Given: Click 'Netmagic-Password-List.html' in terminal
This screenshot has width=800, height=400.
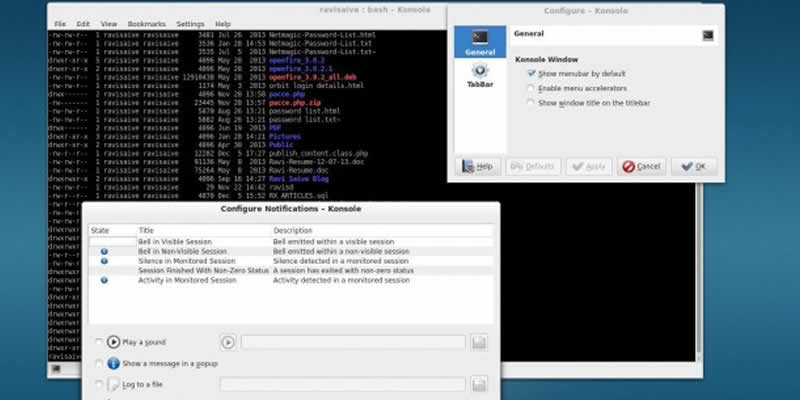Looking at the screenshot, I should tap(322, 35).
